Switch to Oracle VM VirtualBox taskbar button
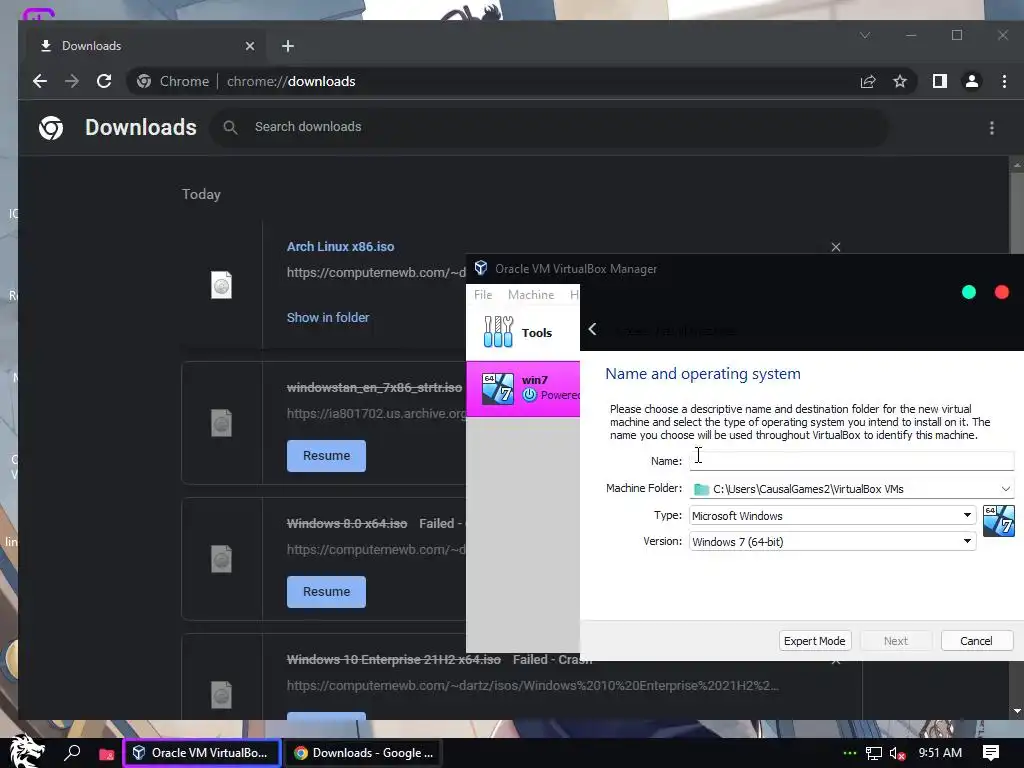1024x768 pixels. tap(202, 753)
